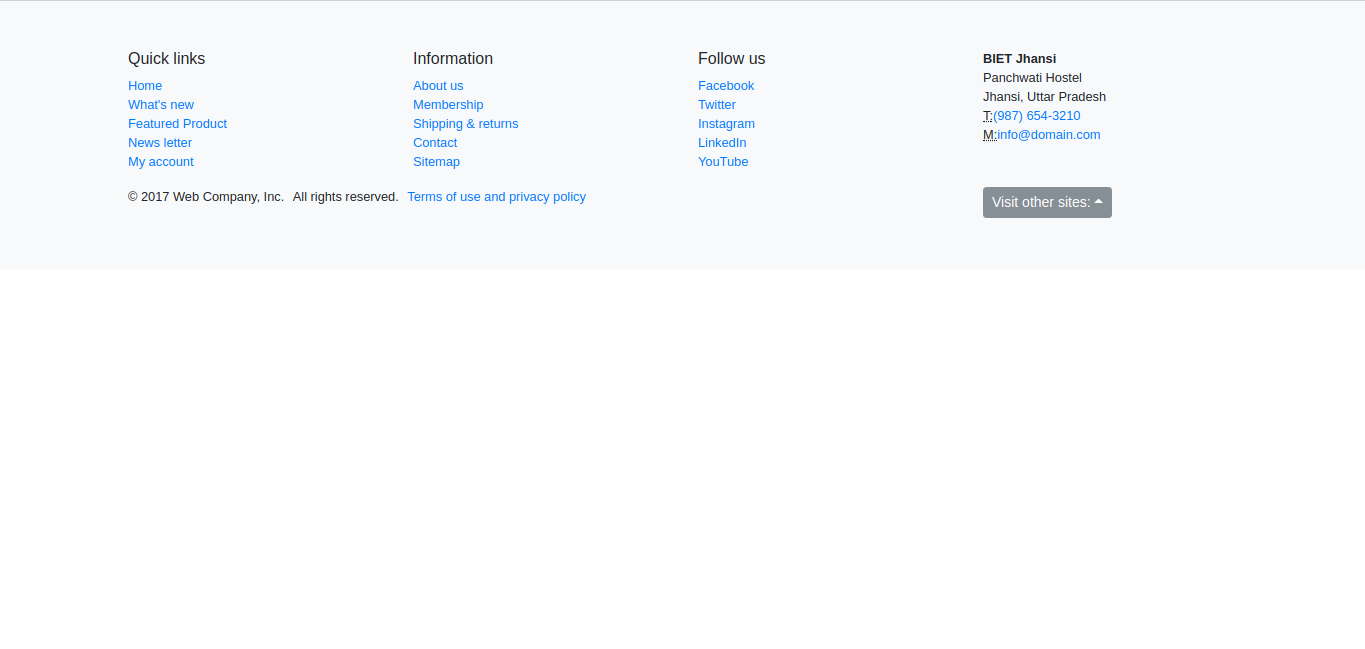Go to the What's new link
The height and width of the screenshot is (649, 1365).
[x=161, y=105]
